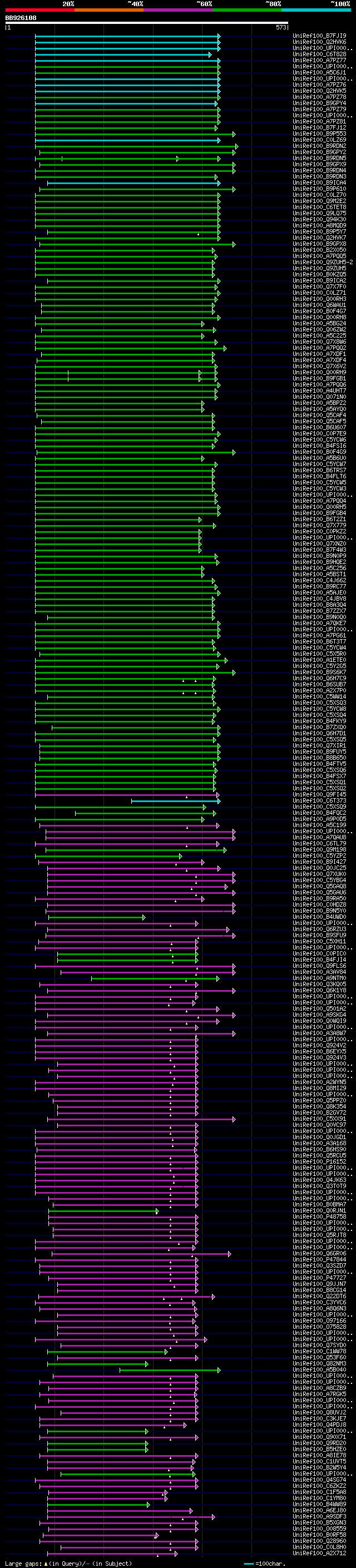
Task: Click the green alignment bar for UniRef100_A9NTM0
Action: coord(155,978)
